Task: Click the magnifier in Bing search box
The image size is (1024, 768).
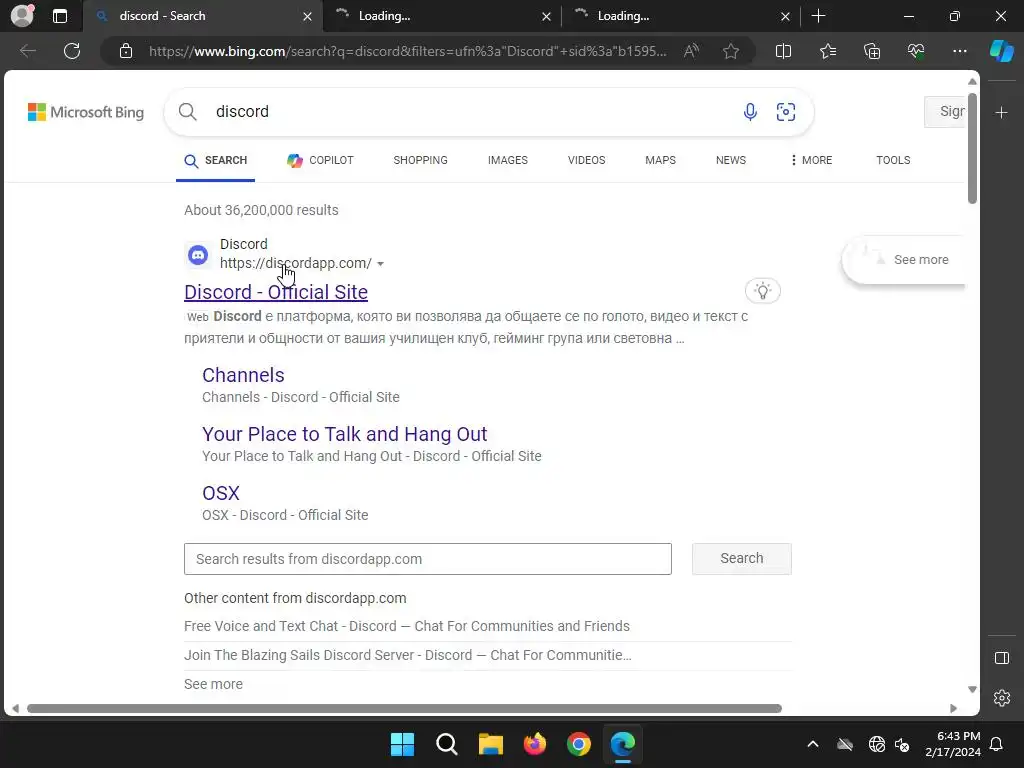Action: tap(187, 112)
